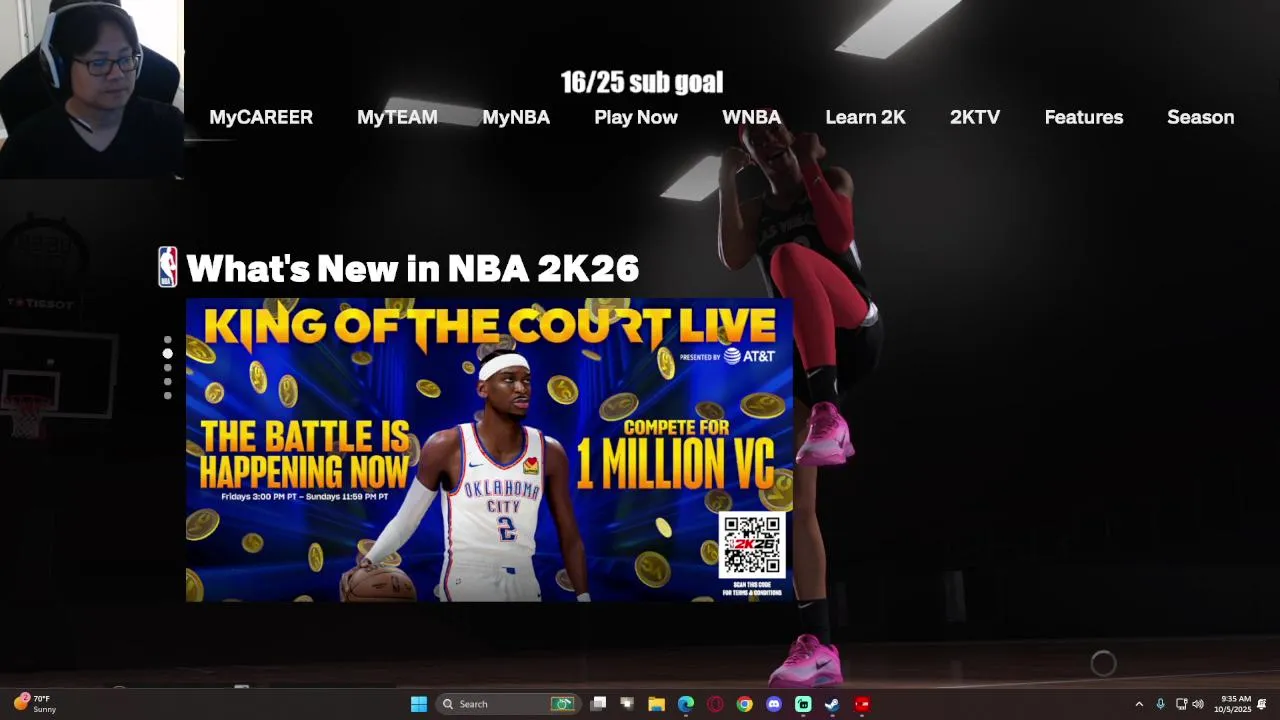This screenshot has width=1280, height=720.
Task: Launch Google Chrome from the taskbar
Action: [x=744, y=704]
